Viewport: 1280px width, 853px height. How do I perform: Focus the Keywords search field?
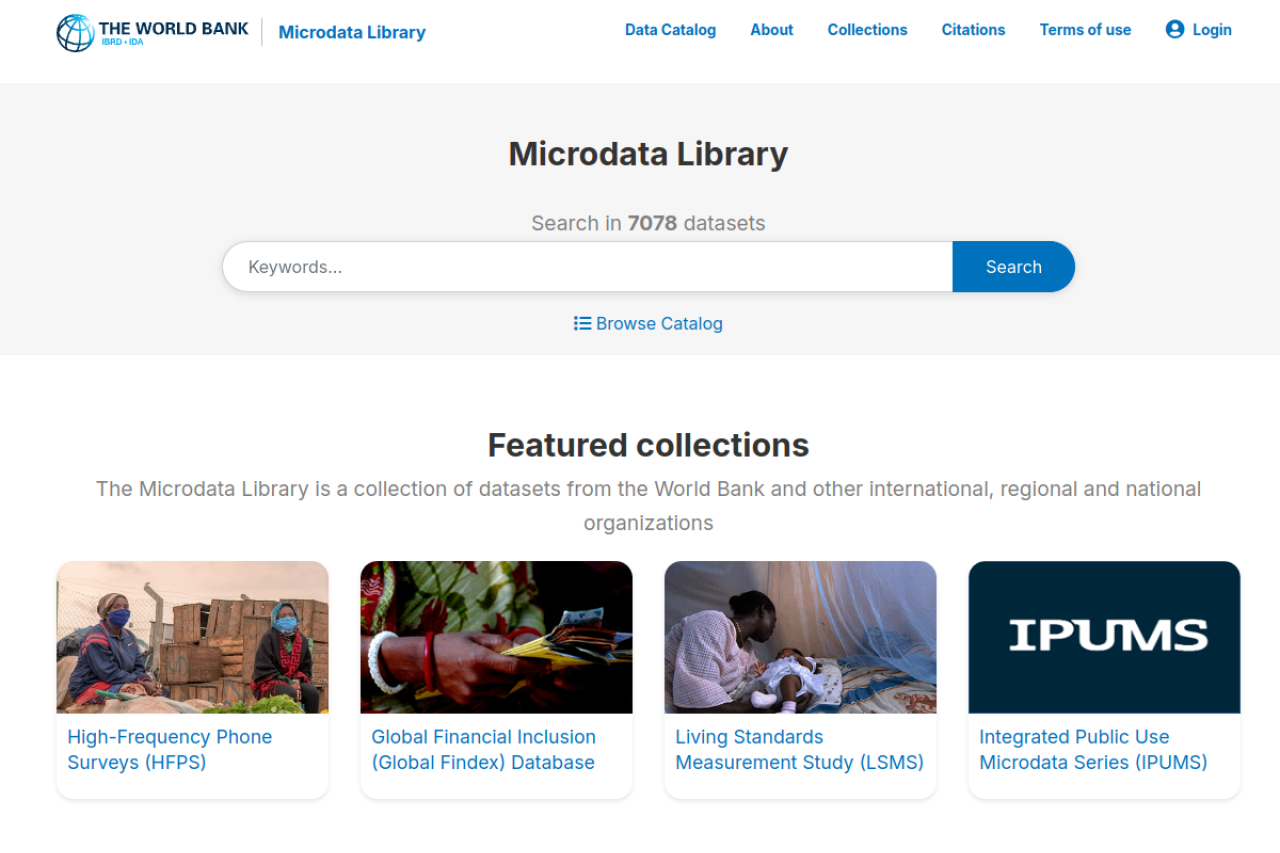click(587, 267)
